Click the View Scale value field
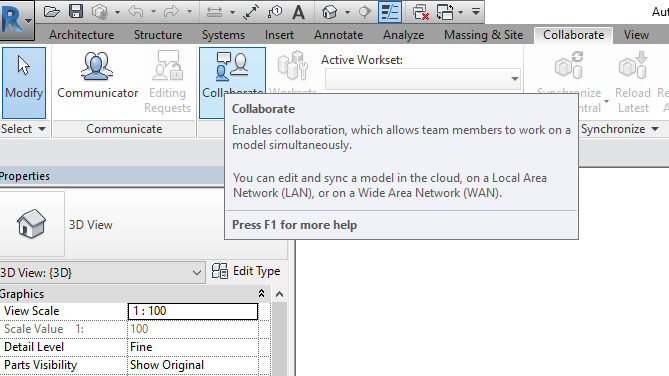Screen dimensions: 669x376 coord(193,311)
